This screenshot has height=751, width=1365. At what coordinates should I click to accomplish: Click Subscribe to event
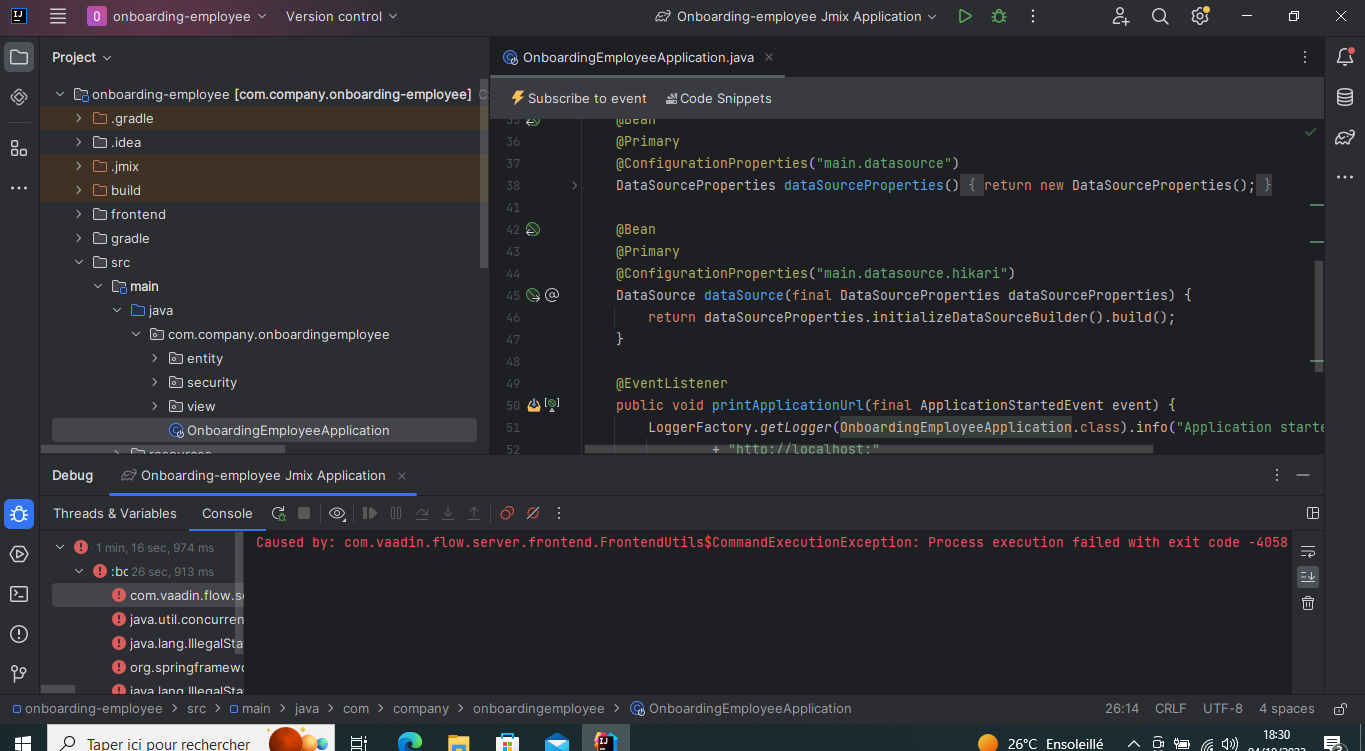tap(578, 98)
